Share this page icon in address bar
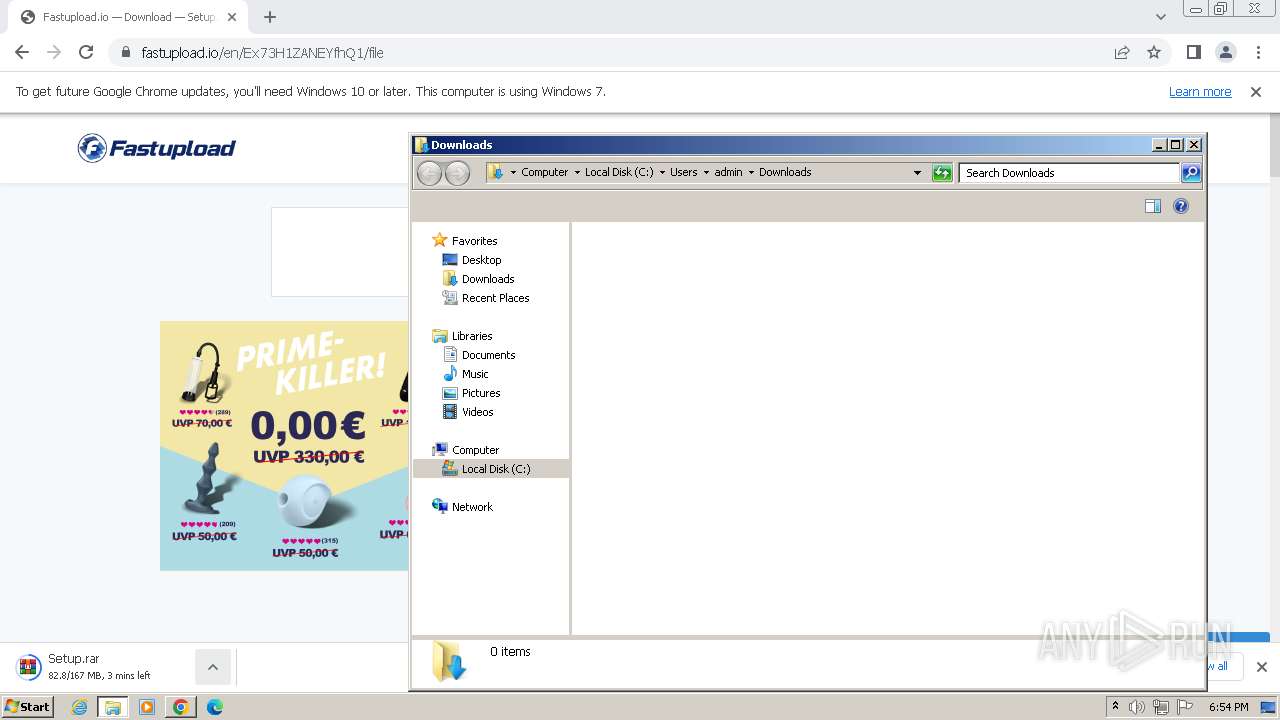The height and width of the screenshot is (720, 1280). (x=1122, y=52)
